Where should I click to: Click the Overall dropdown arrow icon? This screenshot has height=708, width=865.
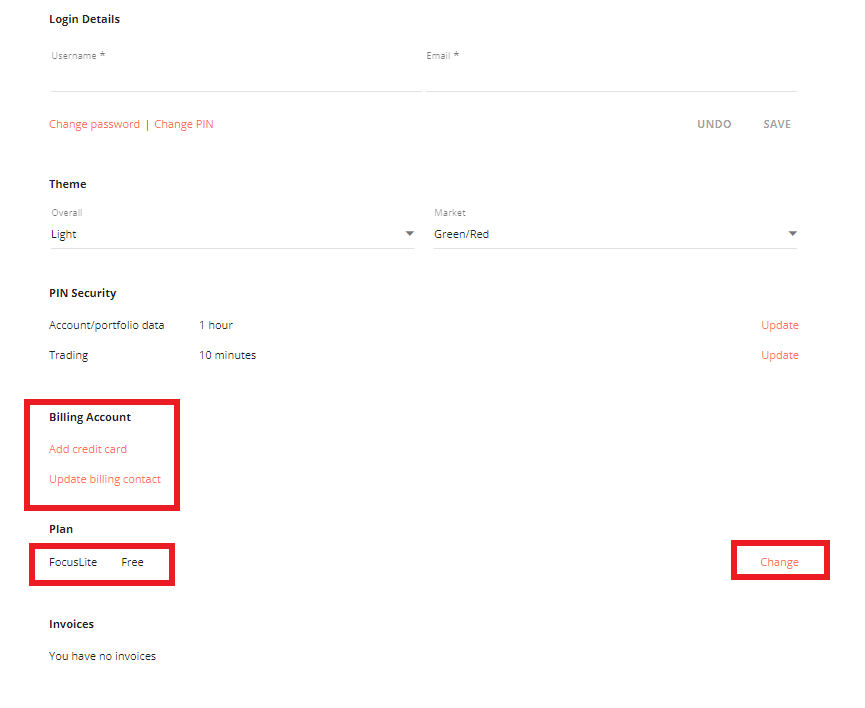tap(409, 233)
